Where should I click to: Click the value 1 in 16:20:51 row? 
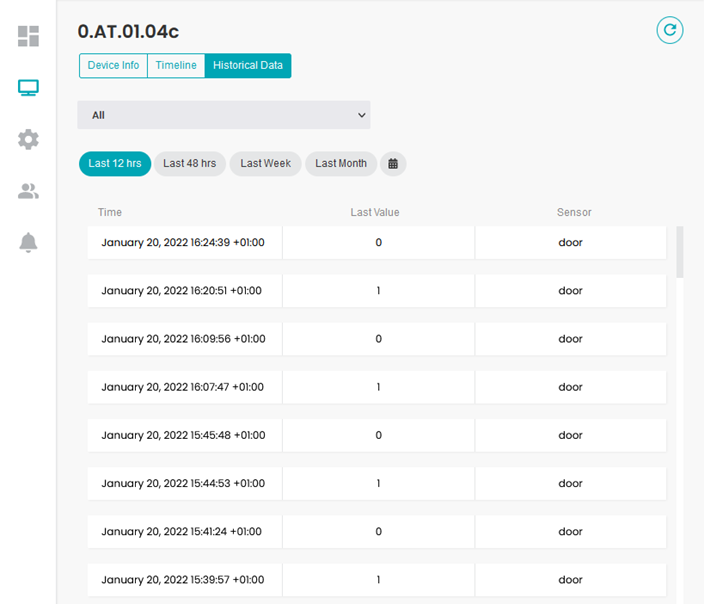tap(378, 291)
